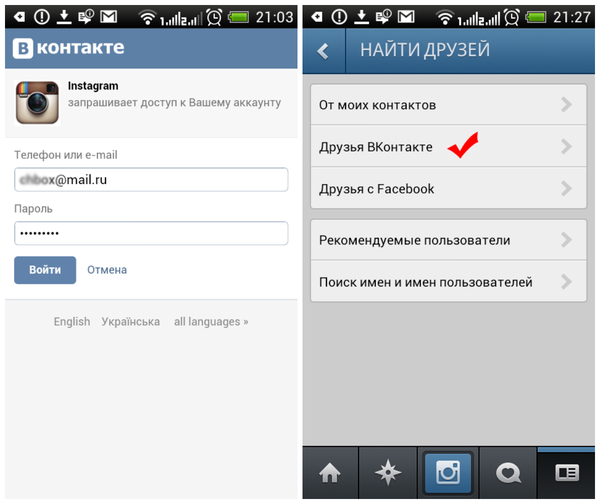Expand chevron beside Друзья с Facebook
600x504 pixels.
(x=566, y=189)
